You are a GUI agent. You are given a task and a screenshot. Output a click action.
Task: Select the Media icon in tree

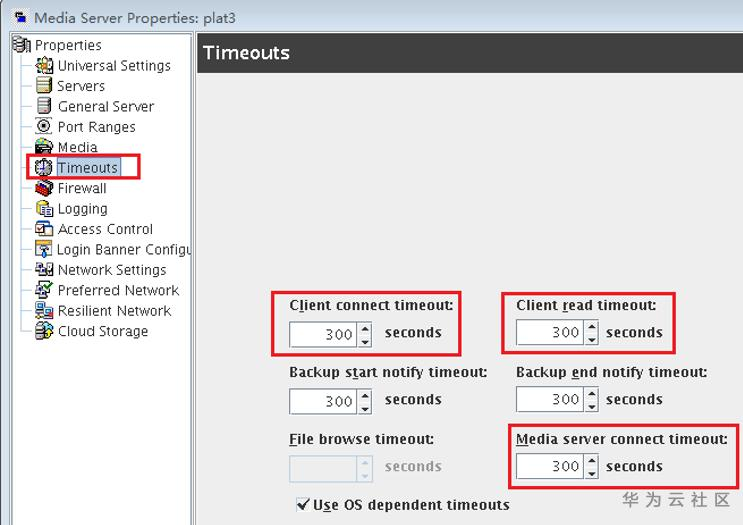pyautogui.click(x=44, y=146)
